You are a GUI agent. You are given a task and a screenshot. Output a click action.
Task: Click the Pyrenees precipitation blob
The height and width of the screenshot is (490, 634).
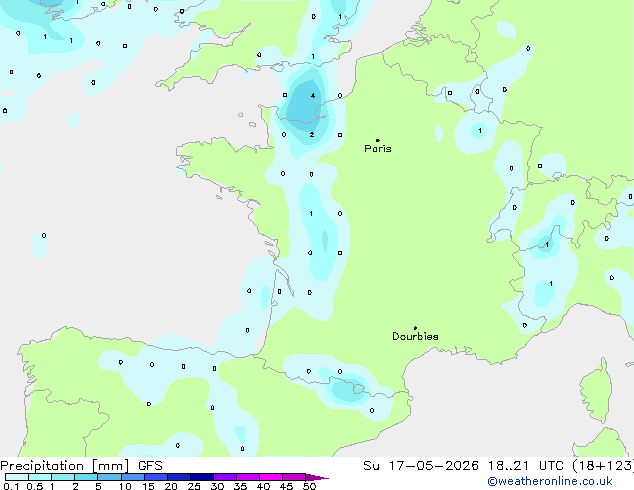click(x=347, y=390)
